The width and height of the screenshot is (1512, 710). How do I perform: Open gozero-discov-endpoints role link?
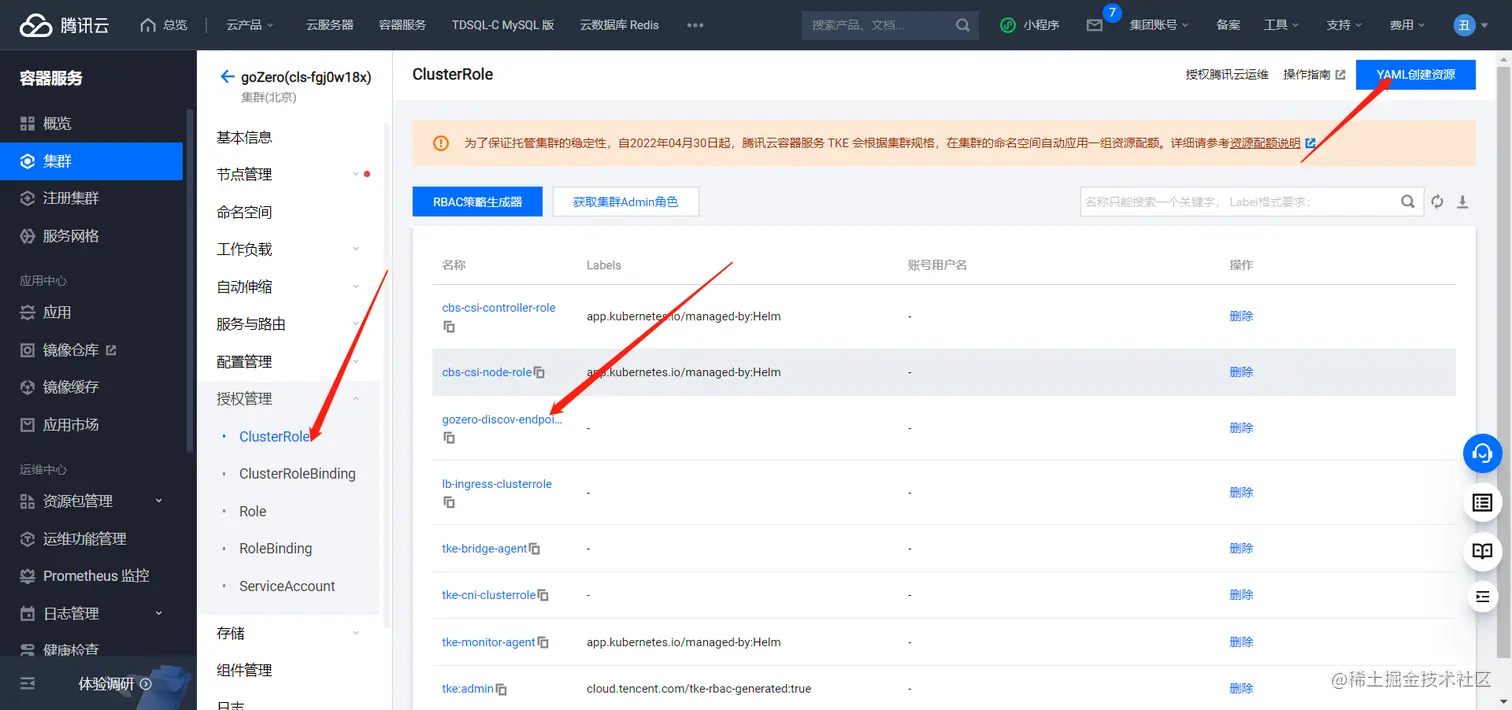click(502, 420)
